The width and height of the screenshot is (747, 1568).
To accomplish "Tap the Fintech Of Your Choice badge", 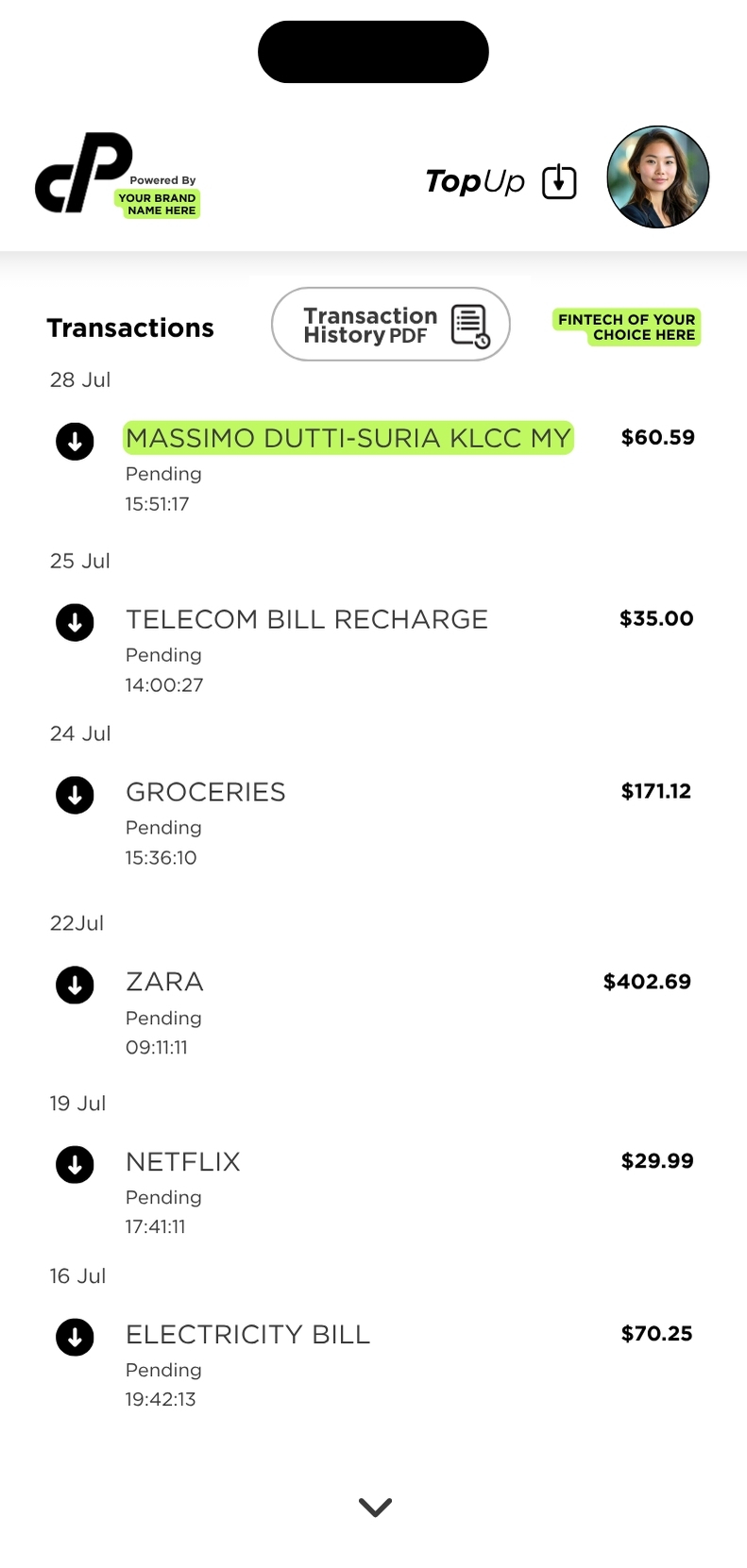I will click(626, 328).
